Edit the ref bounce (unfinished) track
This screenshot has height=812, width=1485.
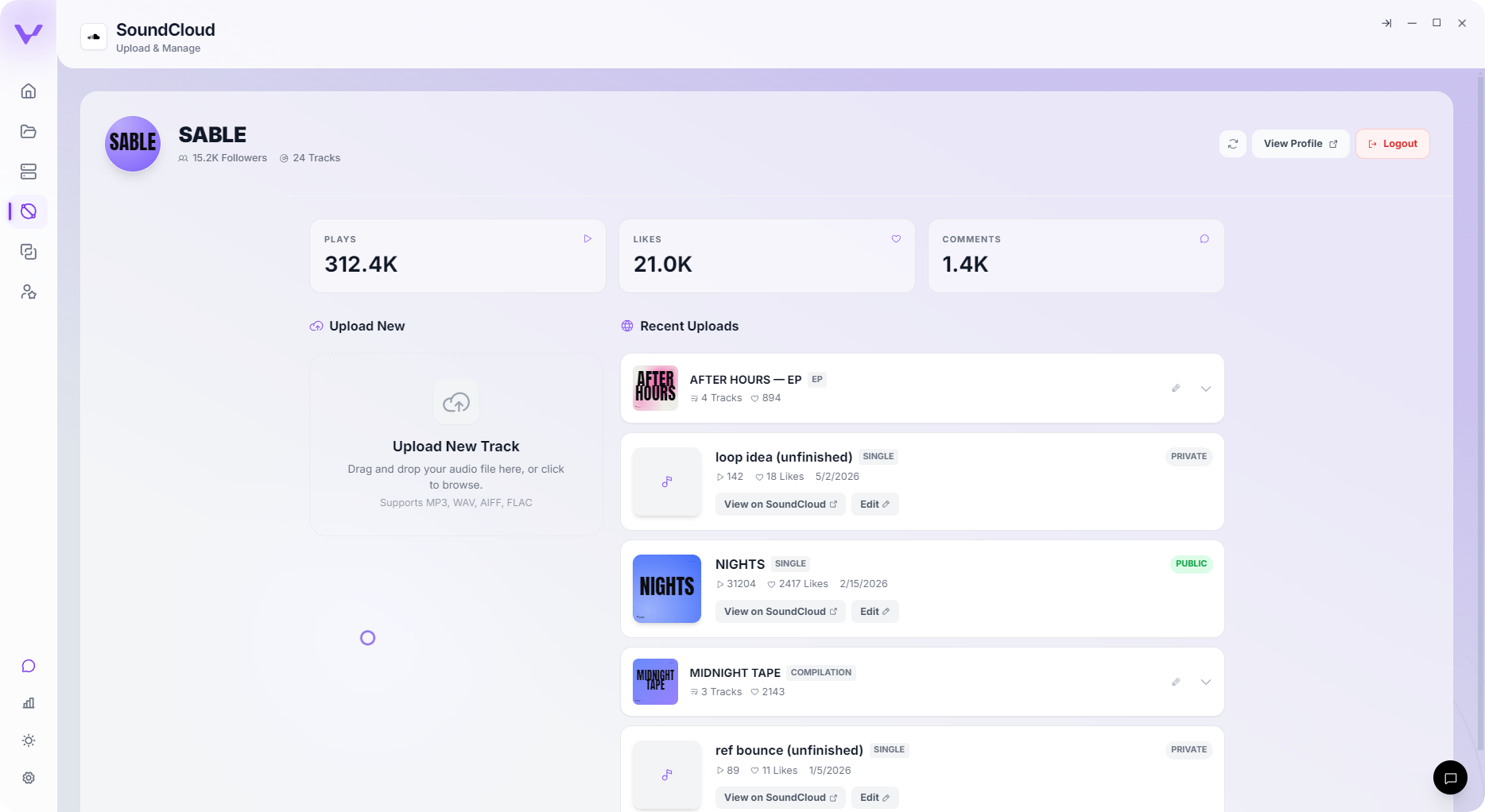click(x=874, y=798)
